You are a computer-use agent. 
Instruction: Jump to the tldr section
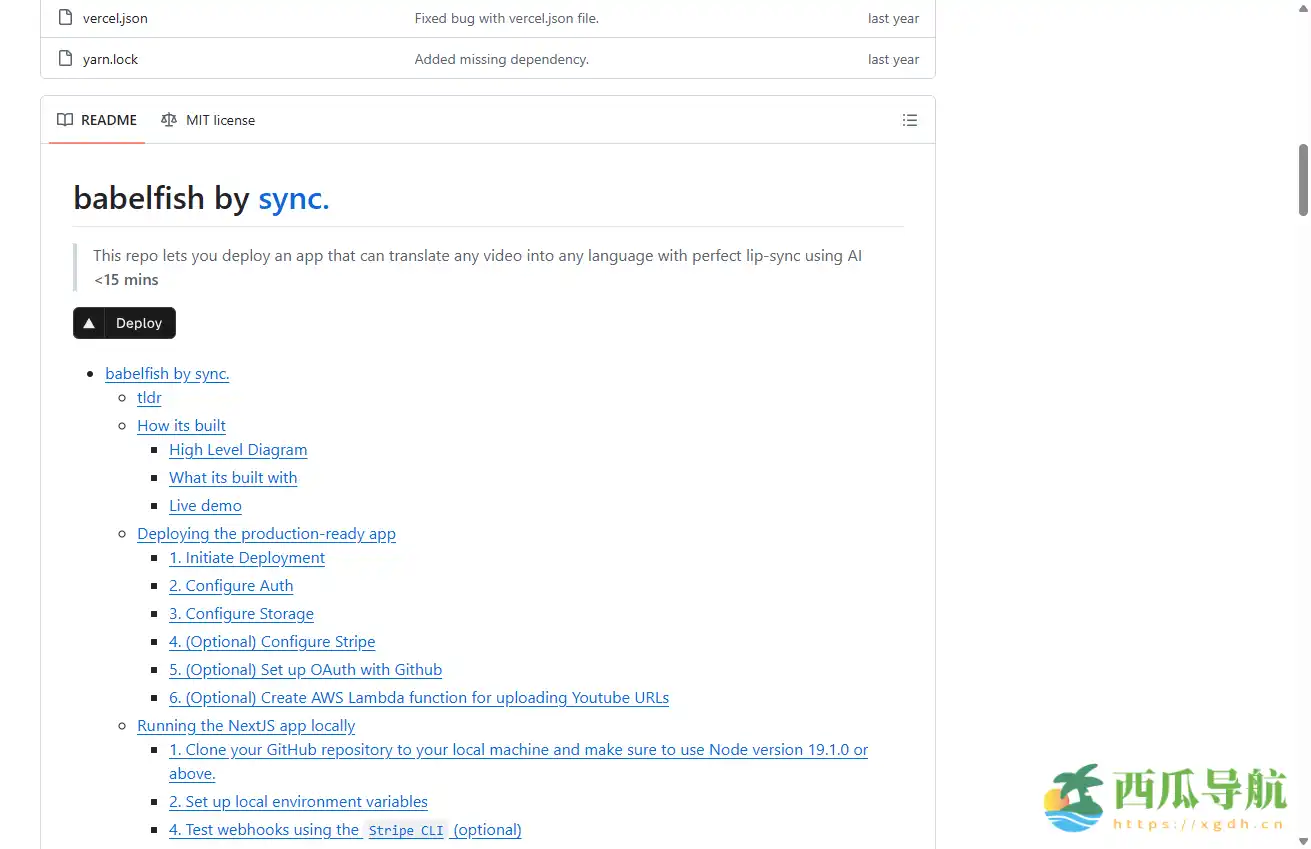coord(149,398)
